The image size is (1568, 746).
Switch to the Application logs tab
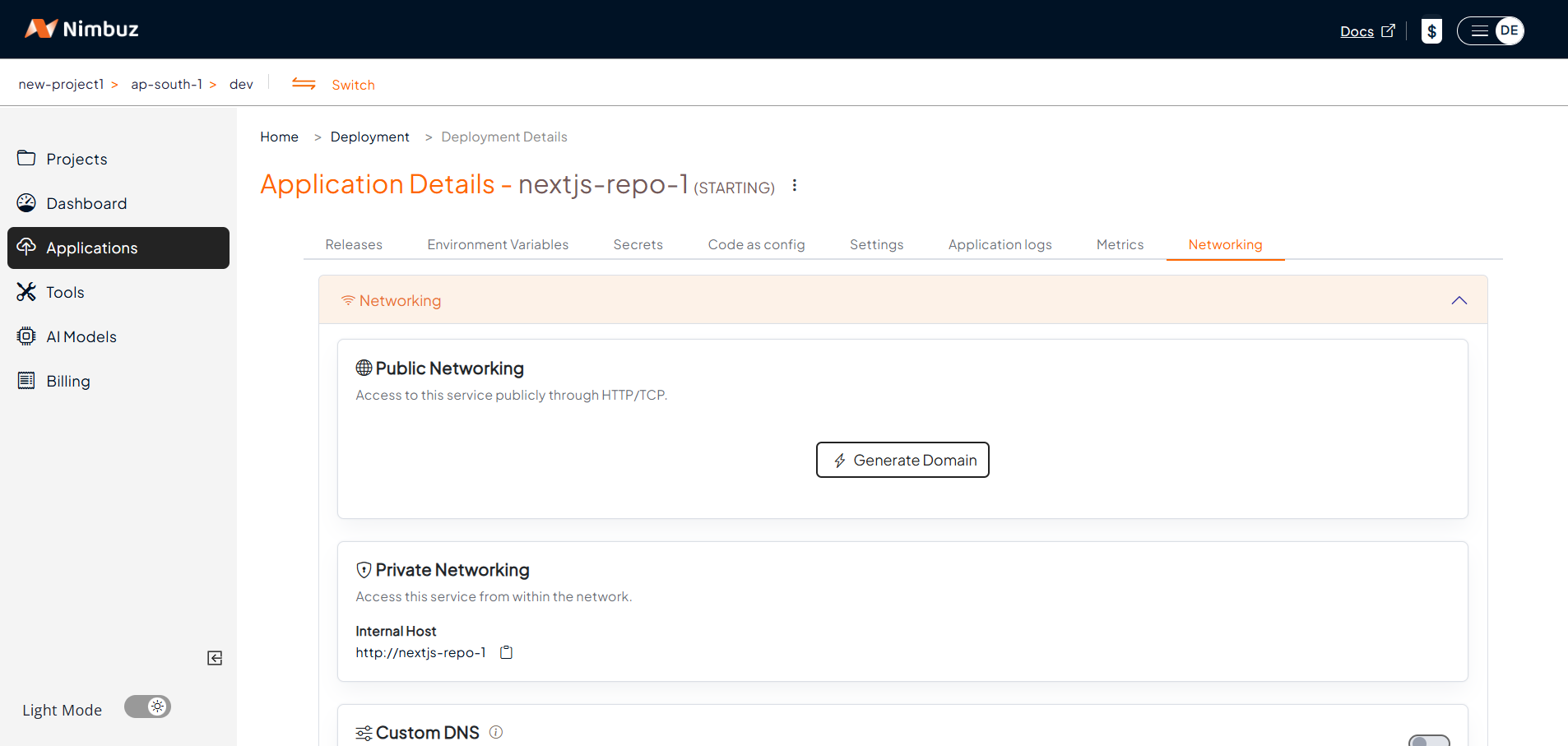[x=1000, y=244]
